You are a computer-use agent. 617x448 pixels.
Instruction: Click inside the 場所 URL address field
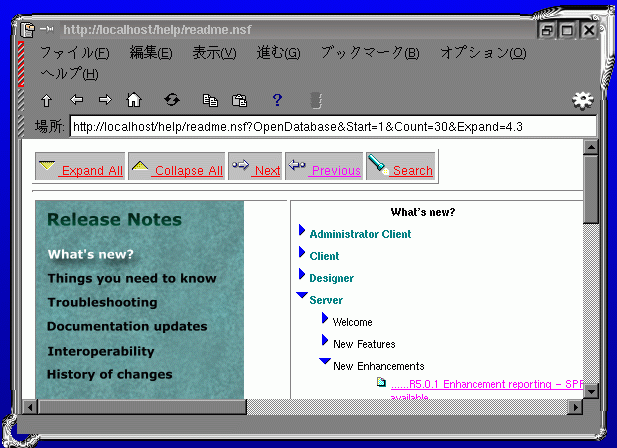click(332, 127)
